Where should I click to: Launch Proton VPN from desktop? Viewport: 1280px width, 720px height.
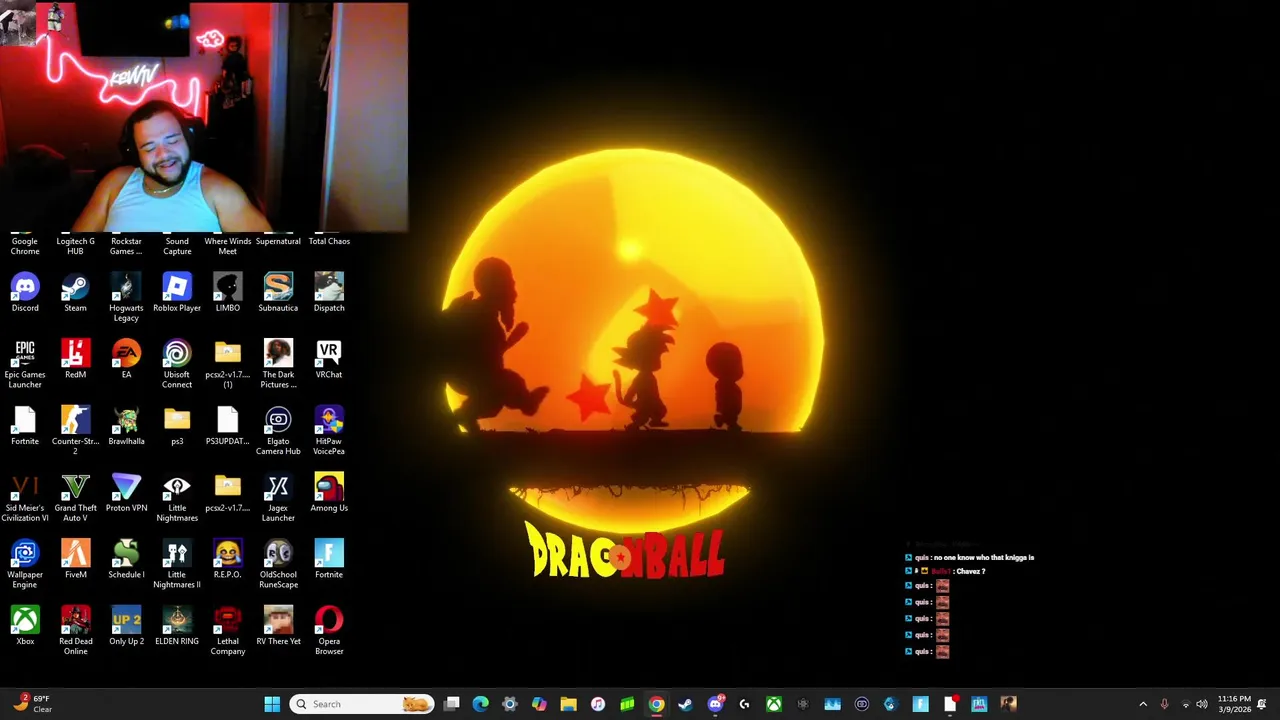pyautogui.click(x=126, y=493)
